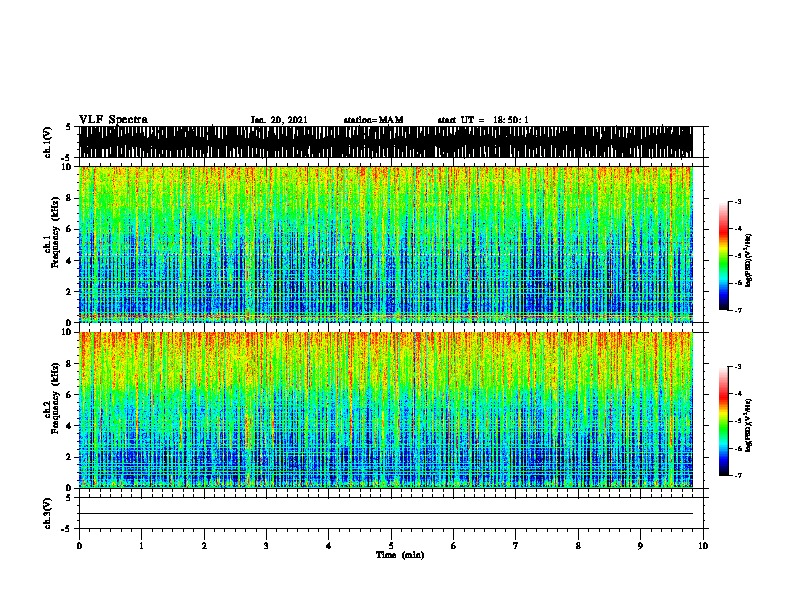Click the ch.1 color scale bar
Viewport: 792px width, 612px height.
coord(724,256)
